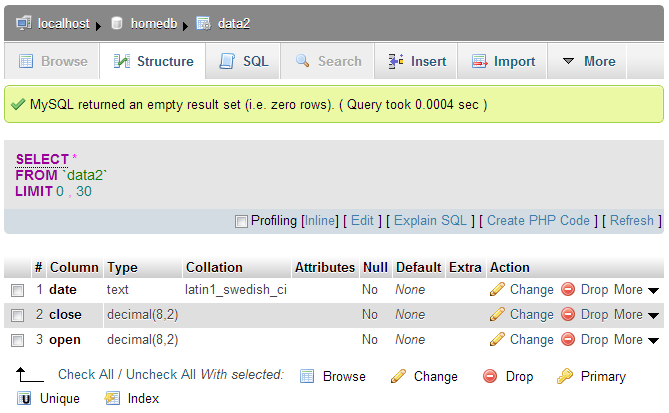Viewport: 669px width, 413px height.
Task: Click the Index icon below the table
Action: click(x=112, y=398)
